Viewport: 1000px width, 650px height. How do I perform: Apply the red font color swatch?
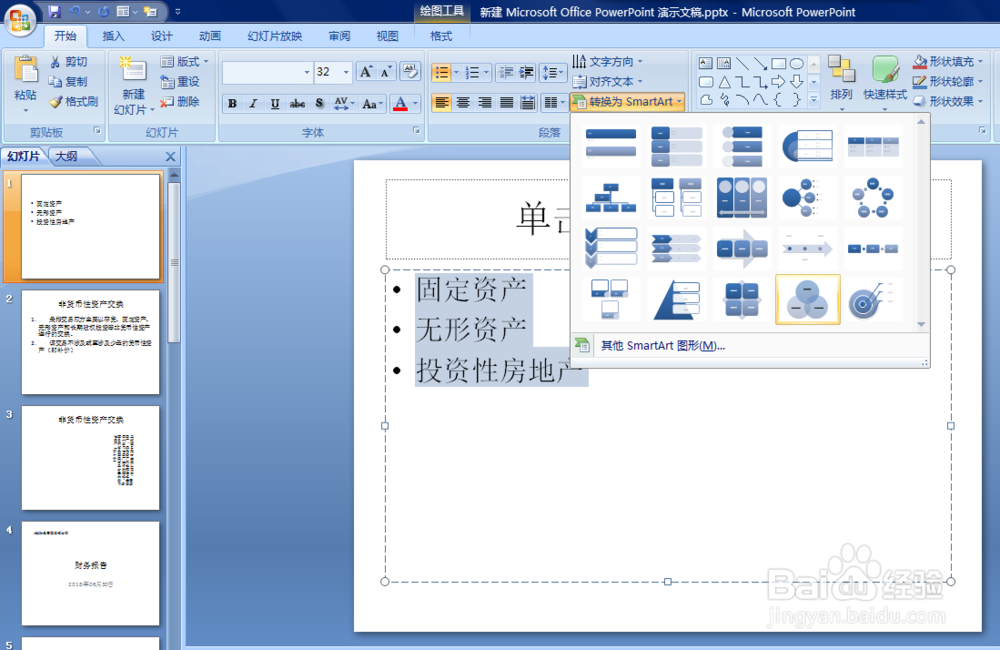coord(400,103)
